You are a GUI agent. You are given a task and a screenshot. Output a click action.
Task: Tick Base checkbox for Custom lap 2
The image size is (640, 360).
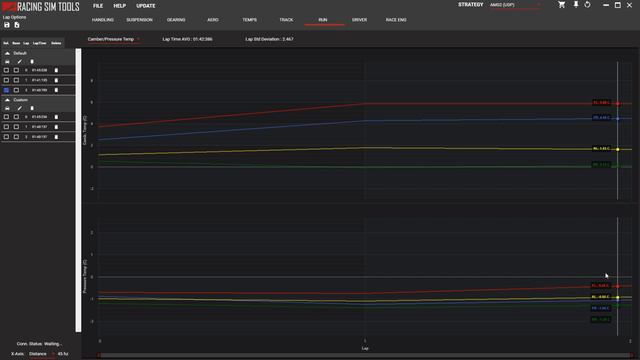16,137
